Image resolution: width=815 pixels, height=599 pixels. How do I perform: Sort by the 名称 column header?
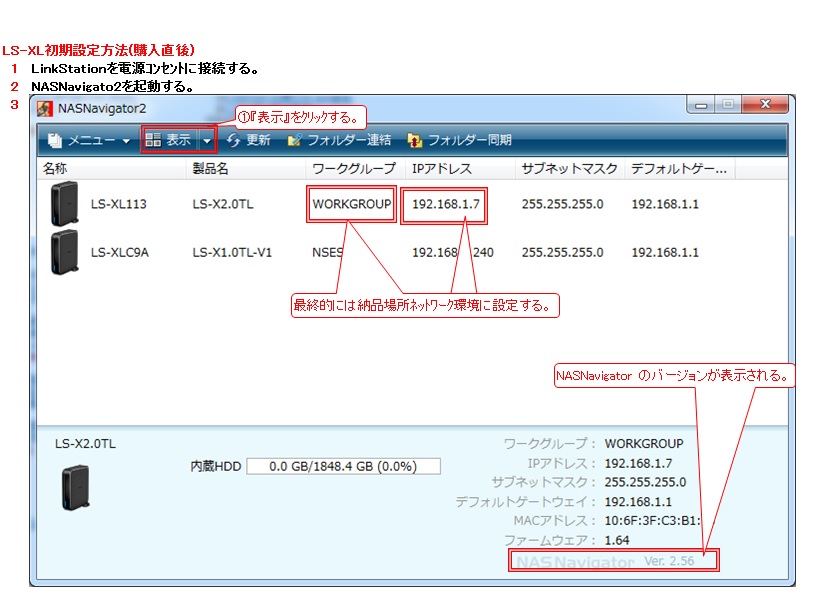(x=111, y=168)
